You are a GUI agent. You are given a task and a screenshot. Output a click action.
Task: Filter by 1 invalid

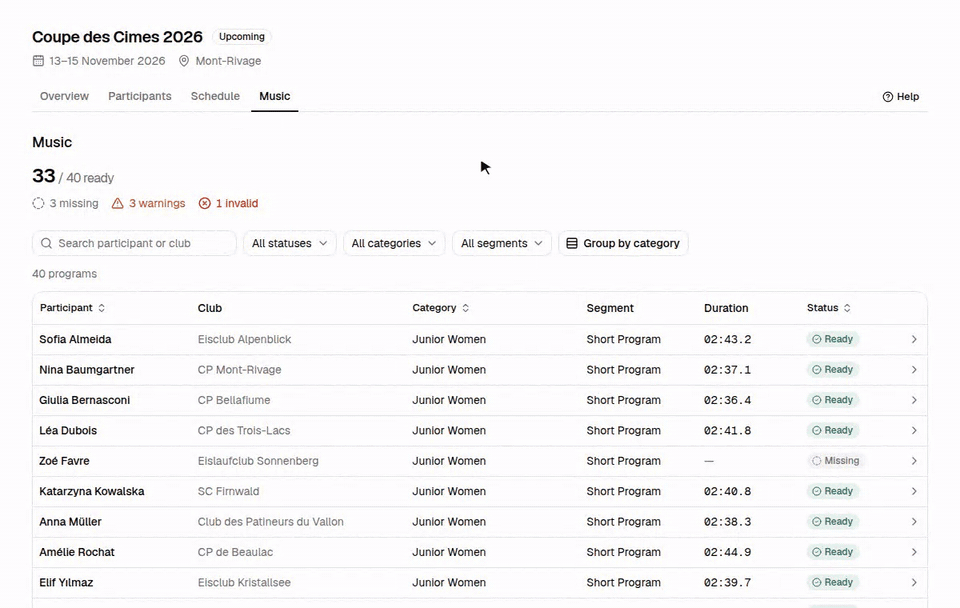pyautogui.click(x=228, y=203)
